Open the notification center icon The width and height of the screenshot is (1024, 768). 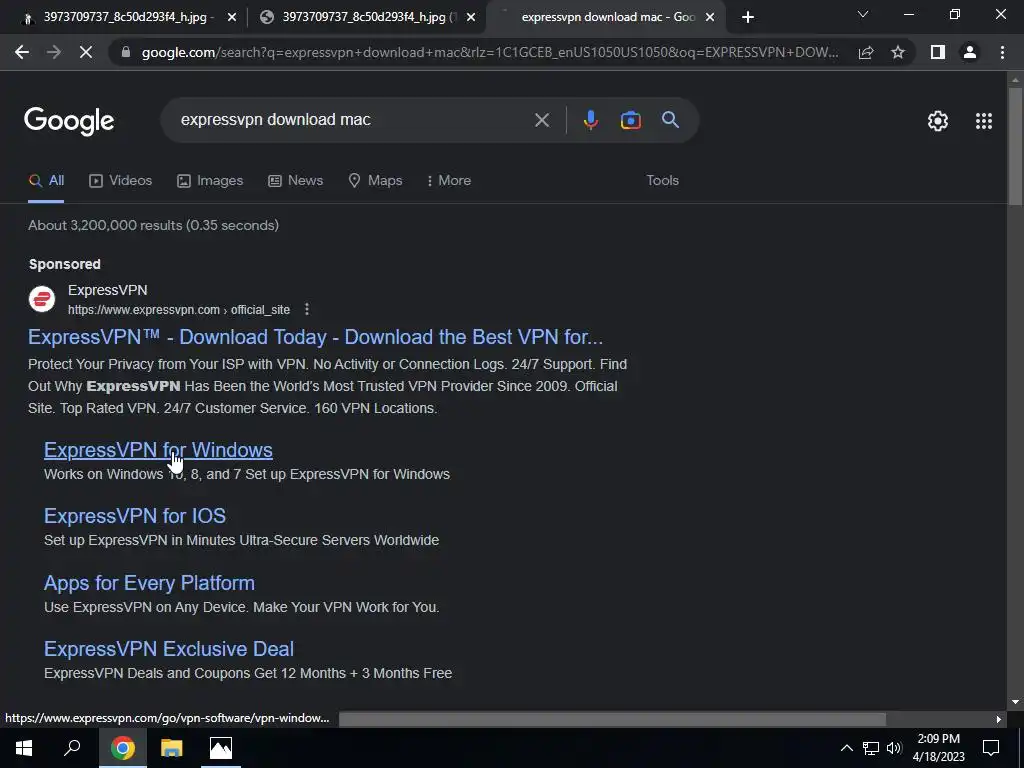(x=991, y=748)
